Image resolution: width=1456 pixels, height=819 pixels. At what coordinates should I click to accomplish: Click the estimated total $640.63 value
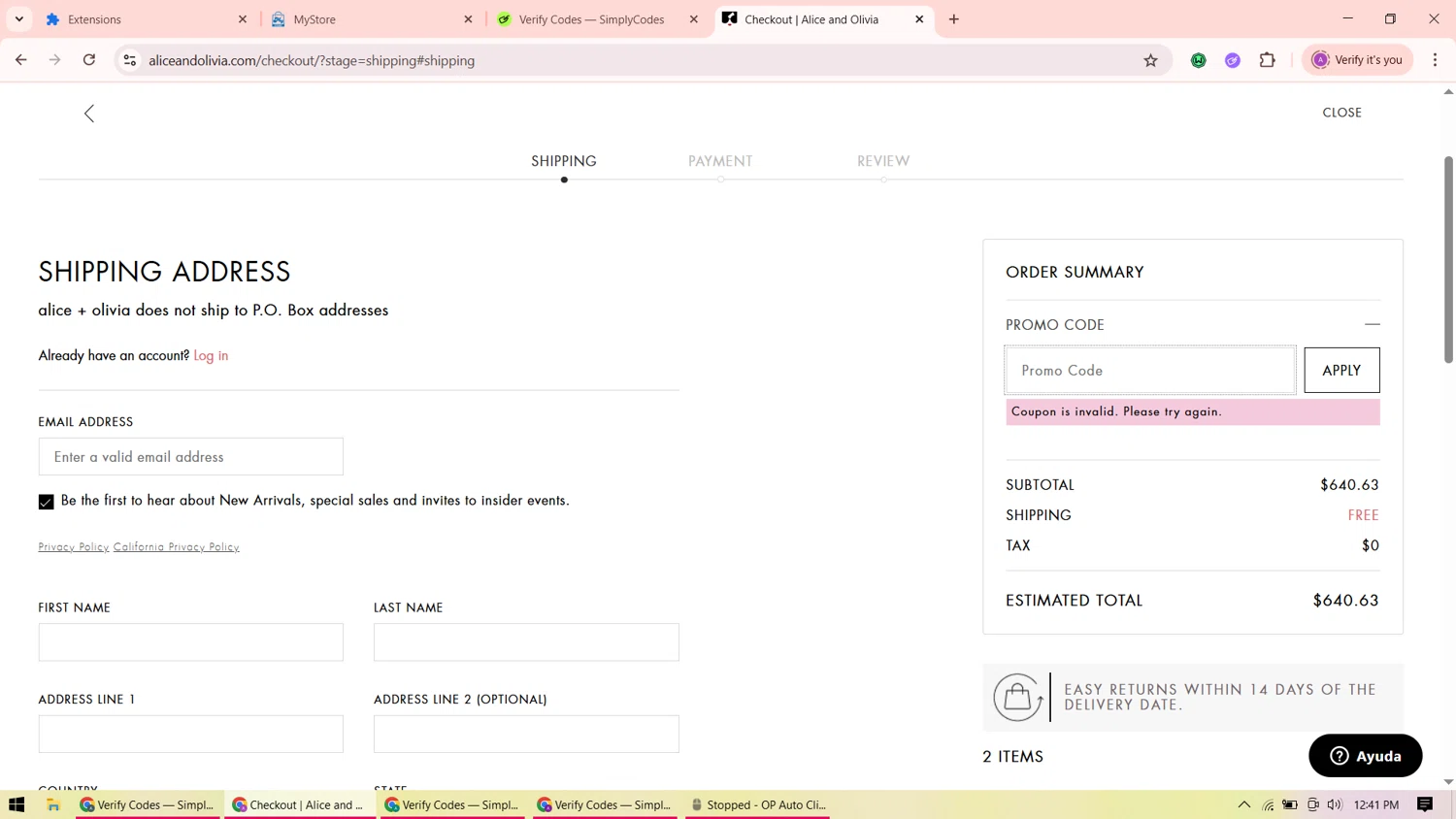1345,601
